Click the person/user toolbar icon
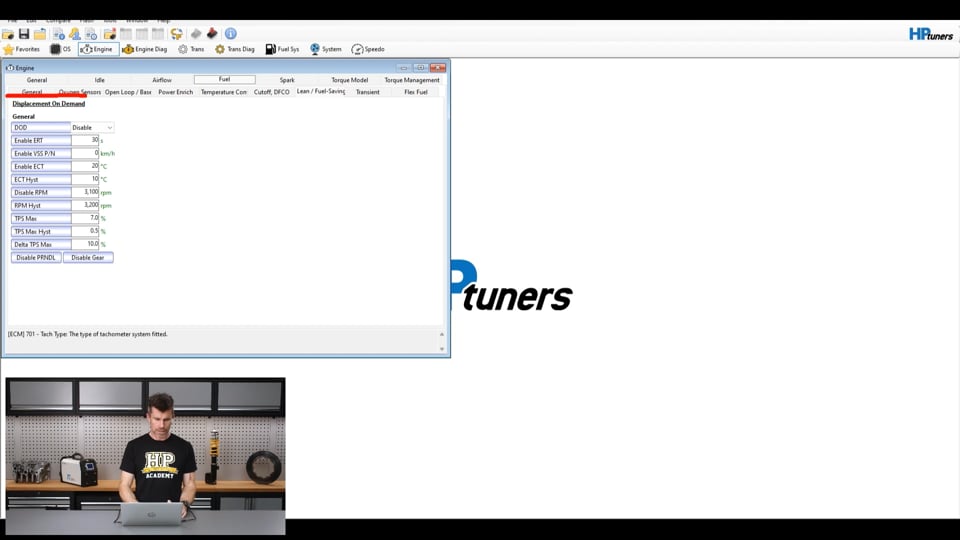The width and height of the screenshot is (960, 540). pos(75,34)
